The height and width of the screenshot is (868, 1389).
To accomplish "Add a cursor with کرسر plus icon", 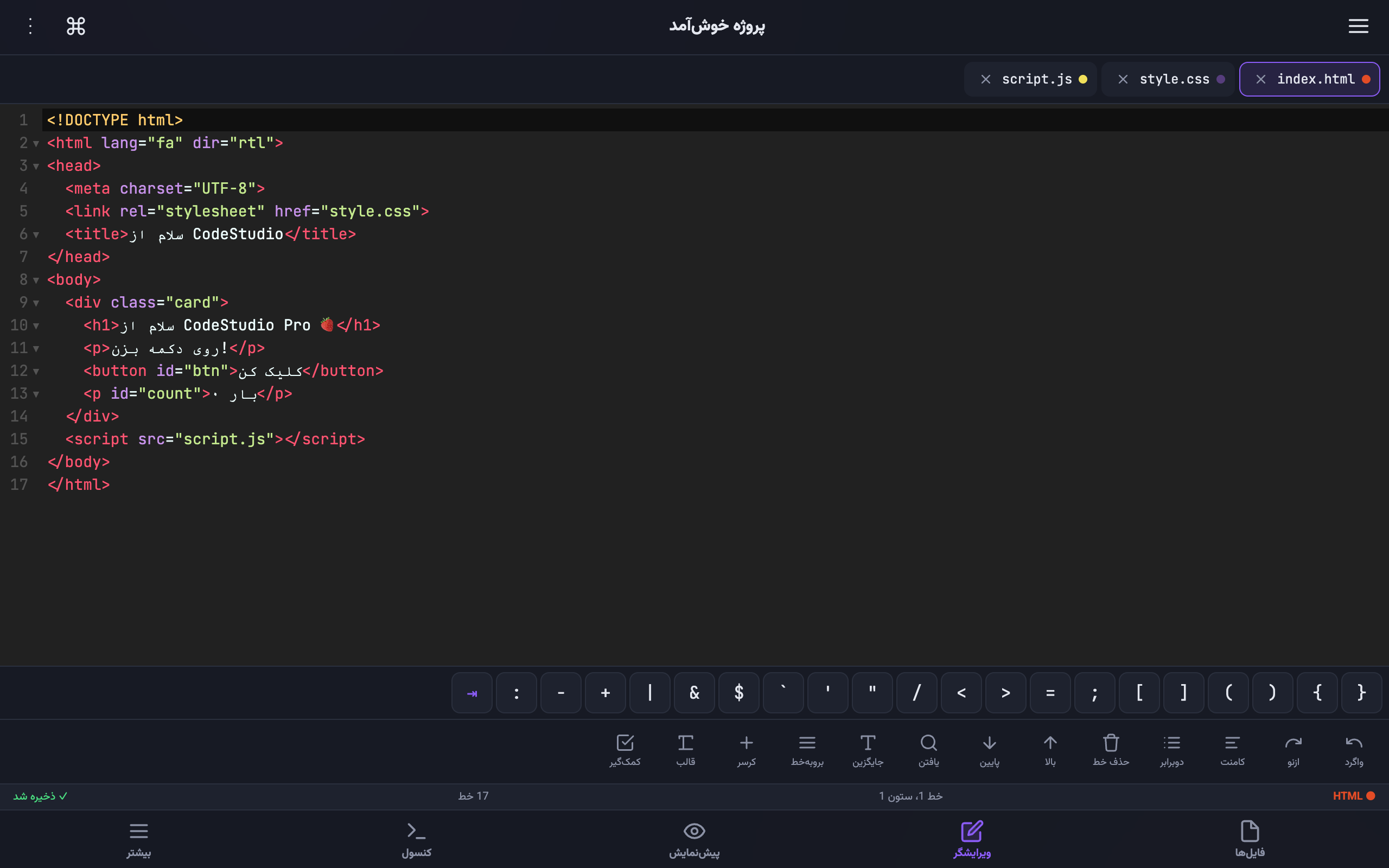I will coord(746,751).
